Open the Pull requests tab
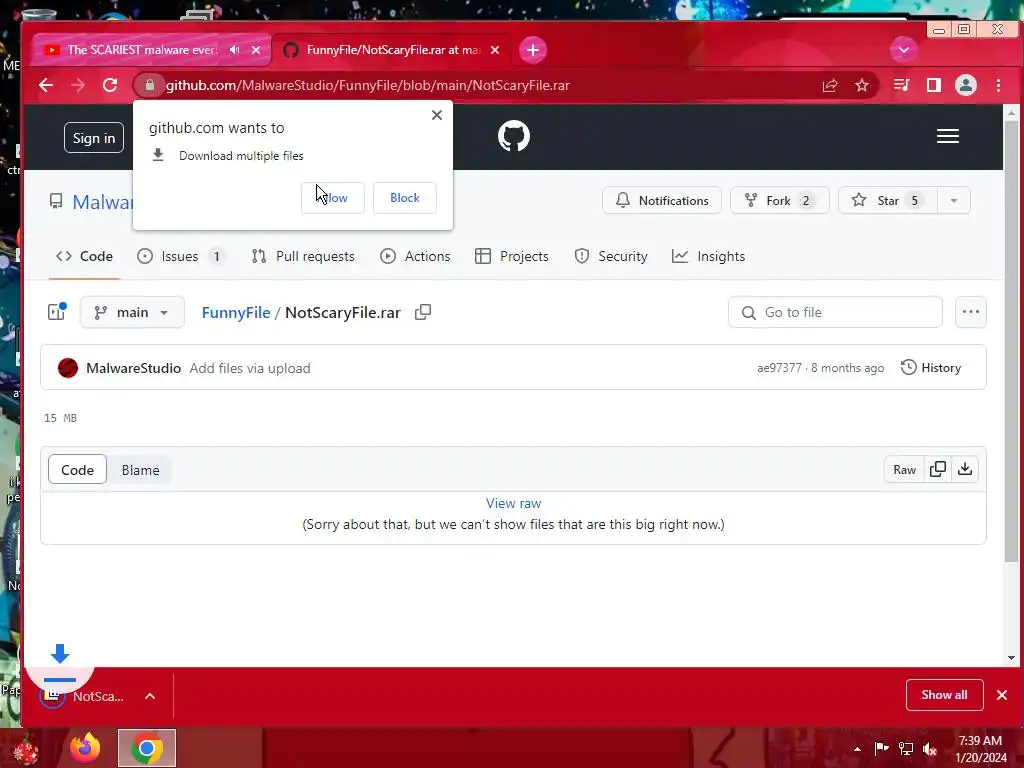This screenshot has height=768, width=1024. pos(303,257)
